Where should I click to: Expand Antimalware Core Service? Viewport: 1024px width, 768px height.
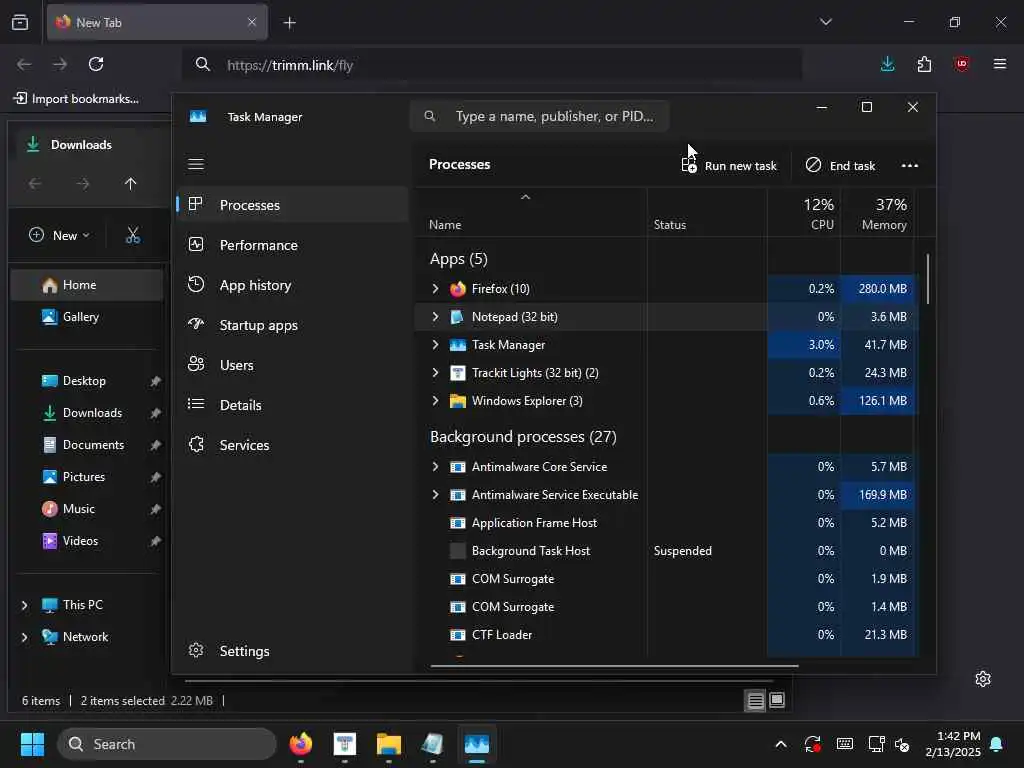coord(436,467)
